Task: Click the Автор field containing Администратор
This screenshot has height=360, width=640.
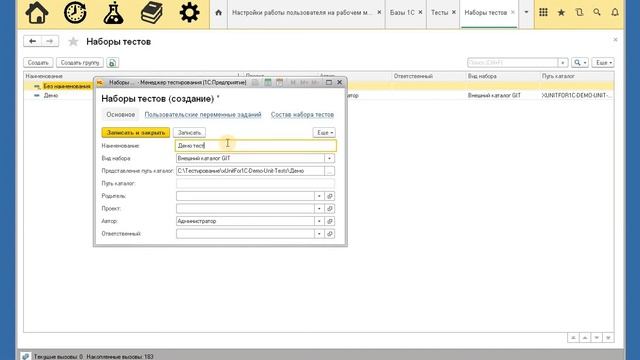Action: [245, 221]
